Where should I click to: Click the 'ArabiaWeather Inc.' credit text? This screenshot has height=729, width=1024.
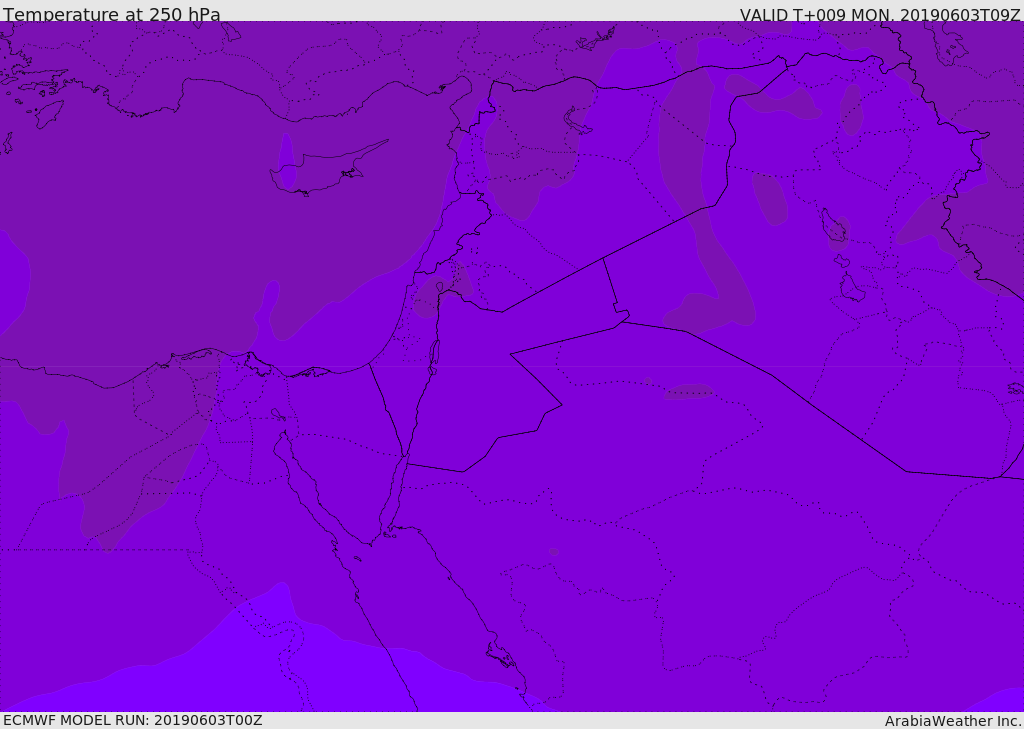point(954,721)
